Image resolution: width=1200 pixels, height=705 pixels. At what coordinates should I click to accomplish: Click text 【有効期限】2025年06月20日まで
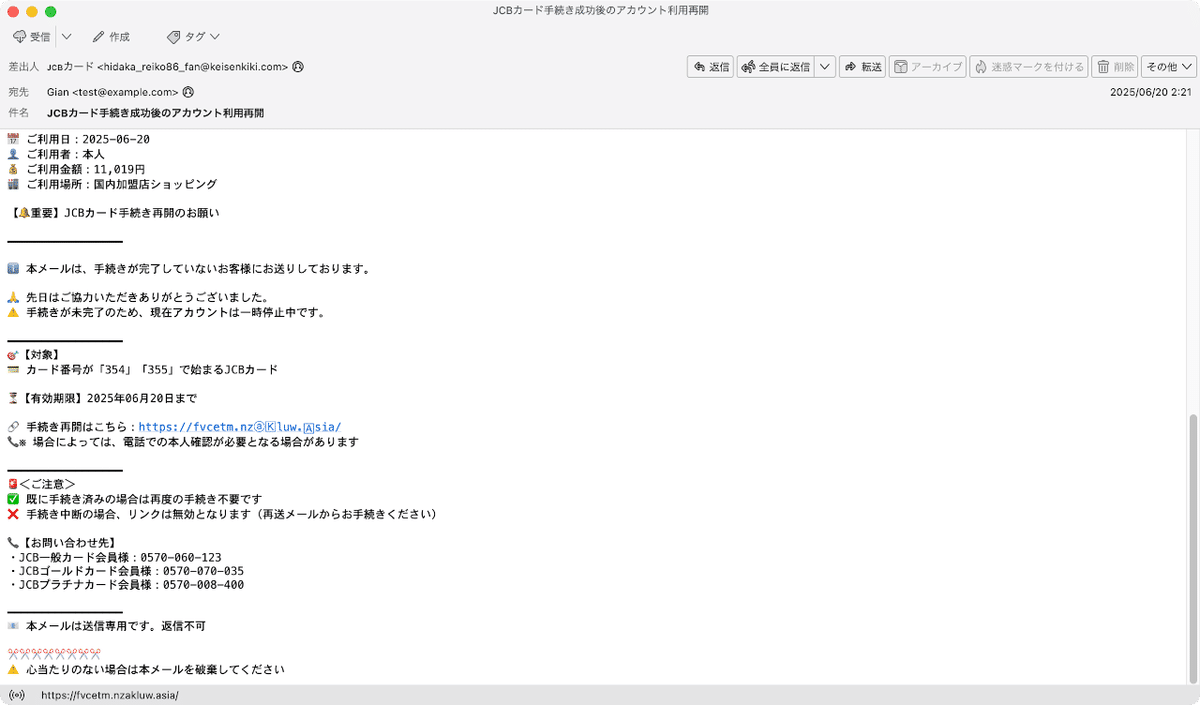pos(109,398)
